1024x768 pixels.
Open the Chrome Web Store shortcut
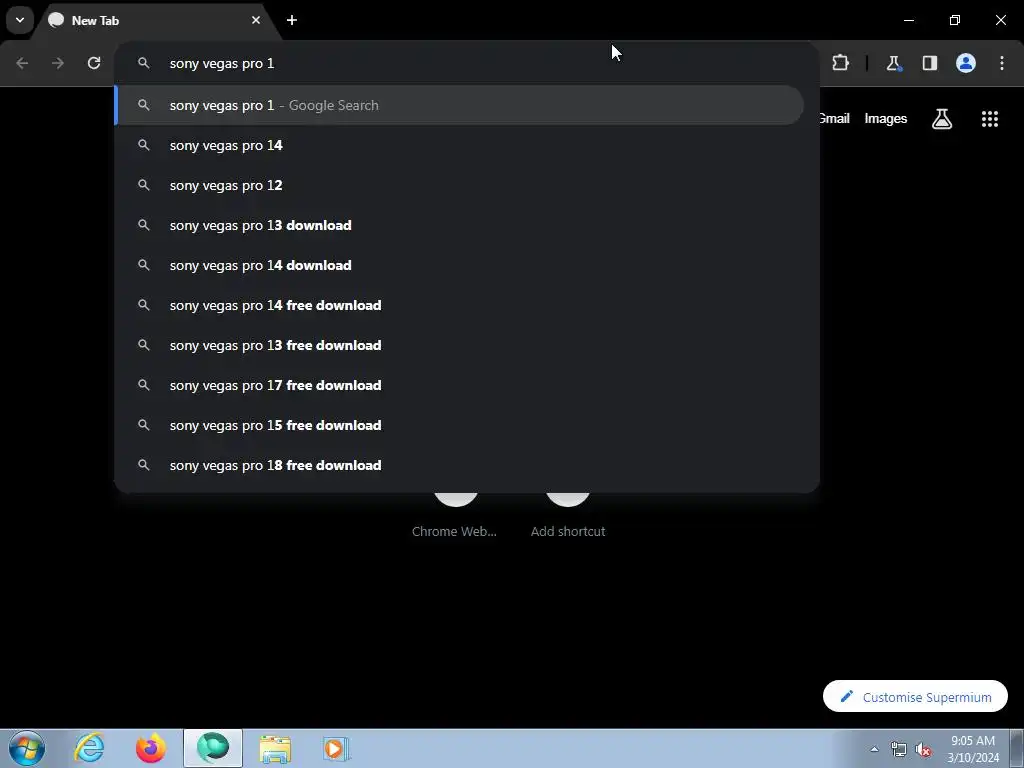455,516
